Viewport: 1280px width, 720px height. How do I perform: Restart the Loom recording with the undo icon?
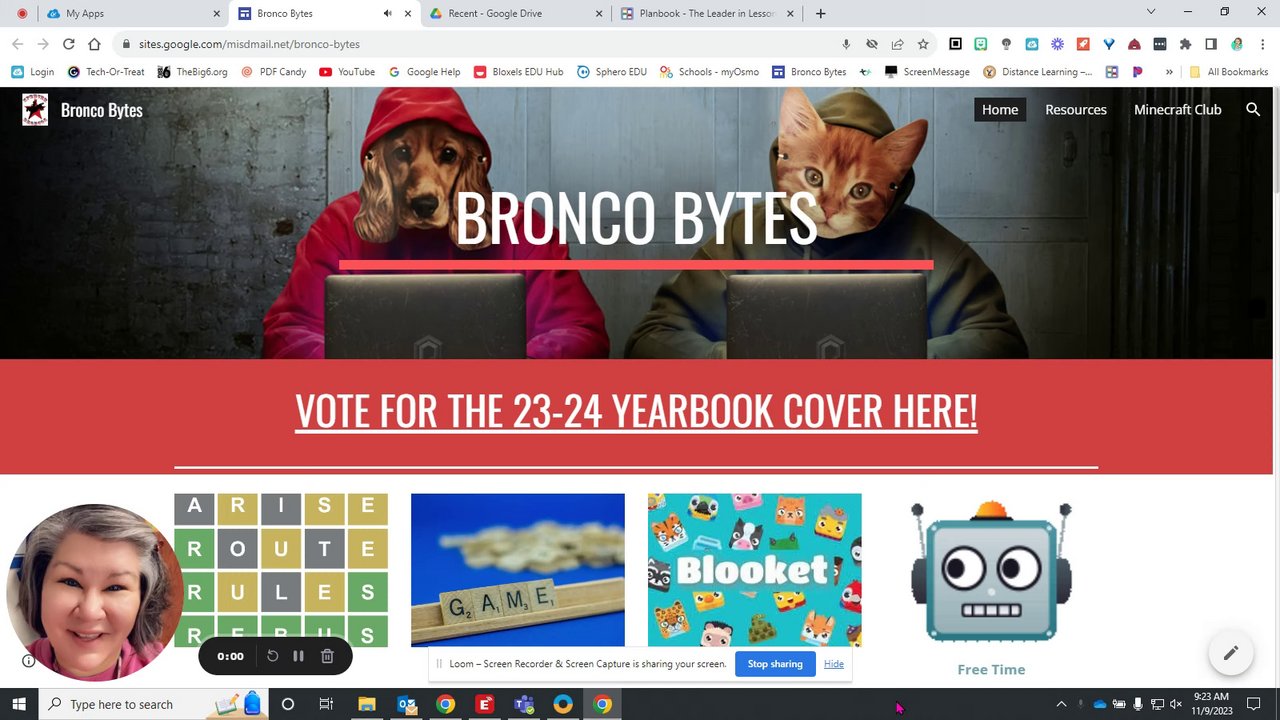tap(272, 656)
